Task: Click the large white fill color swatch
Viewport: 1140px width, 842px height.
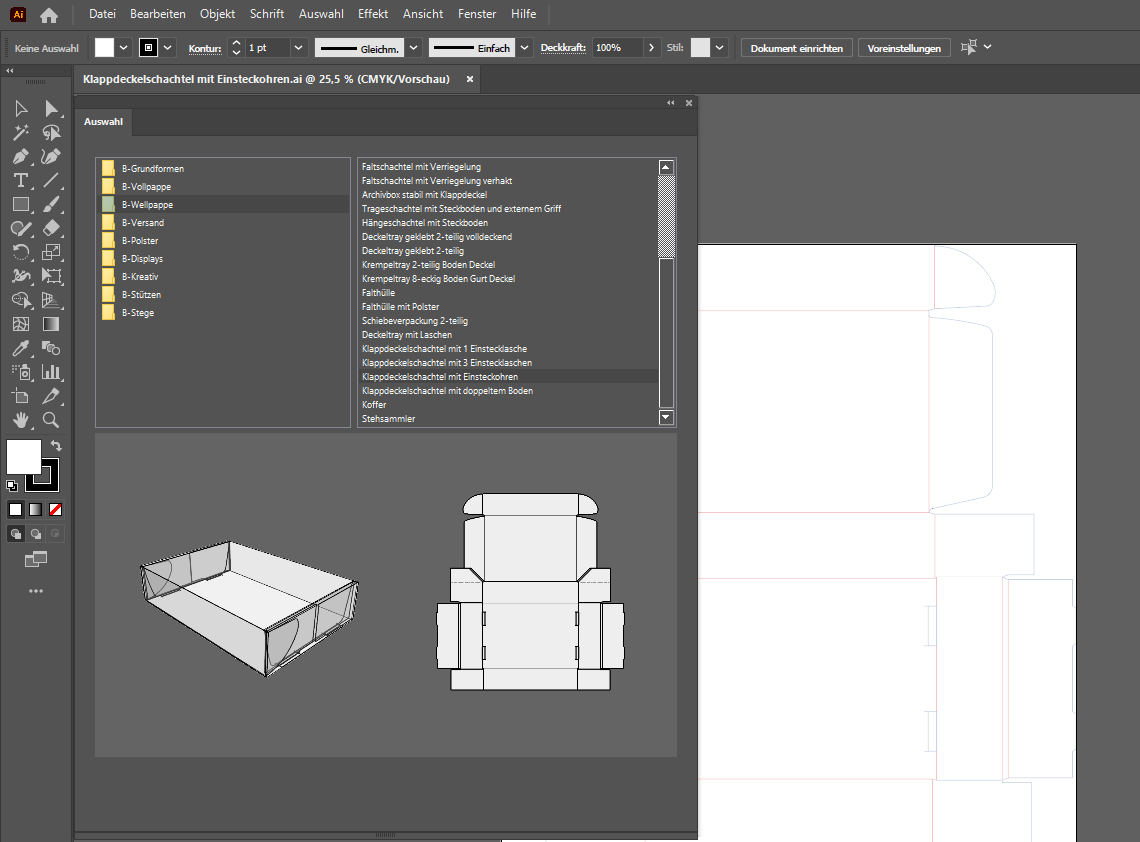Action: [24, 457]
